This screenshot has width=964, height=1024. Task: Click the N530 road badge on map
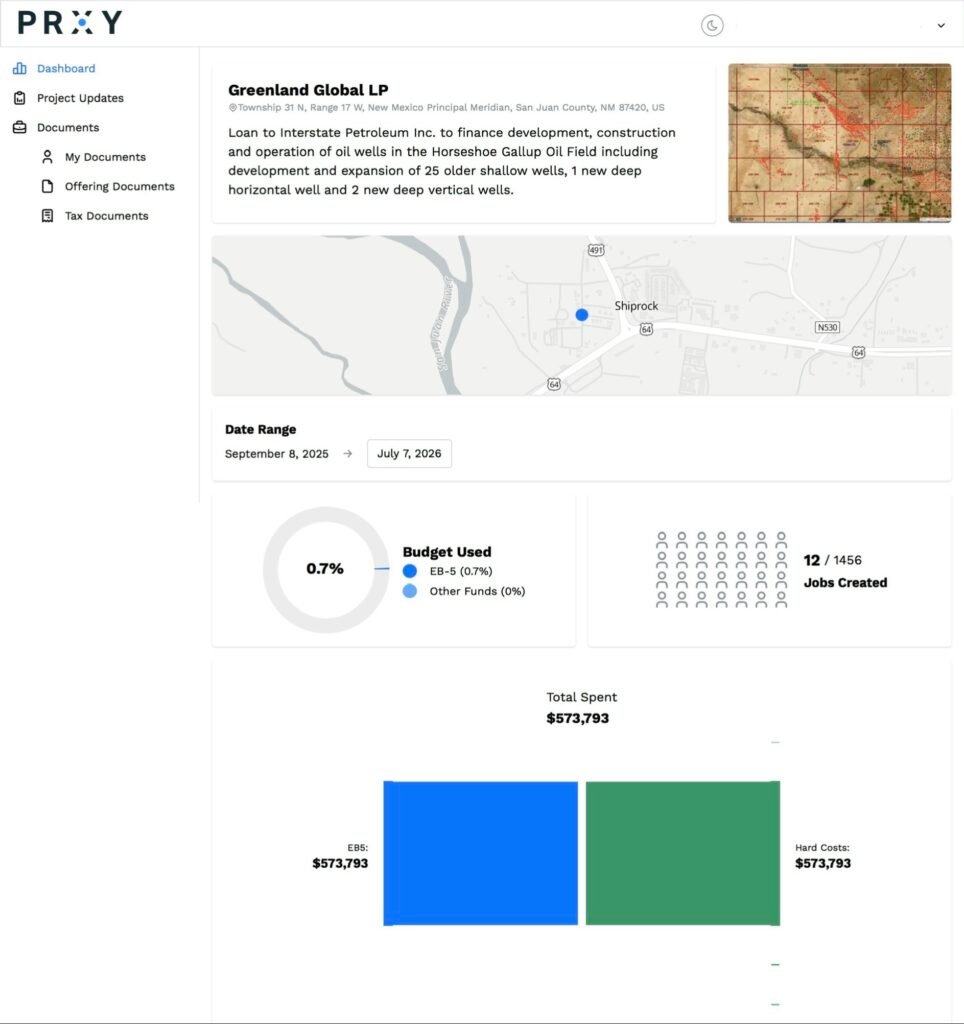click(827, 327)
